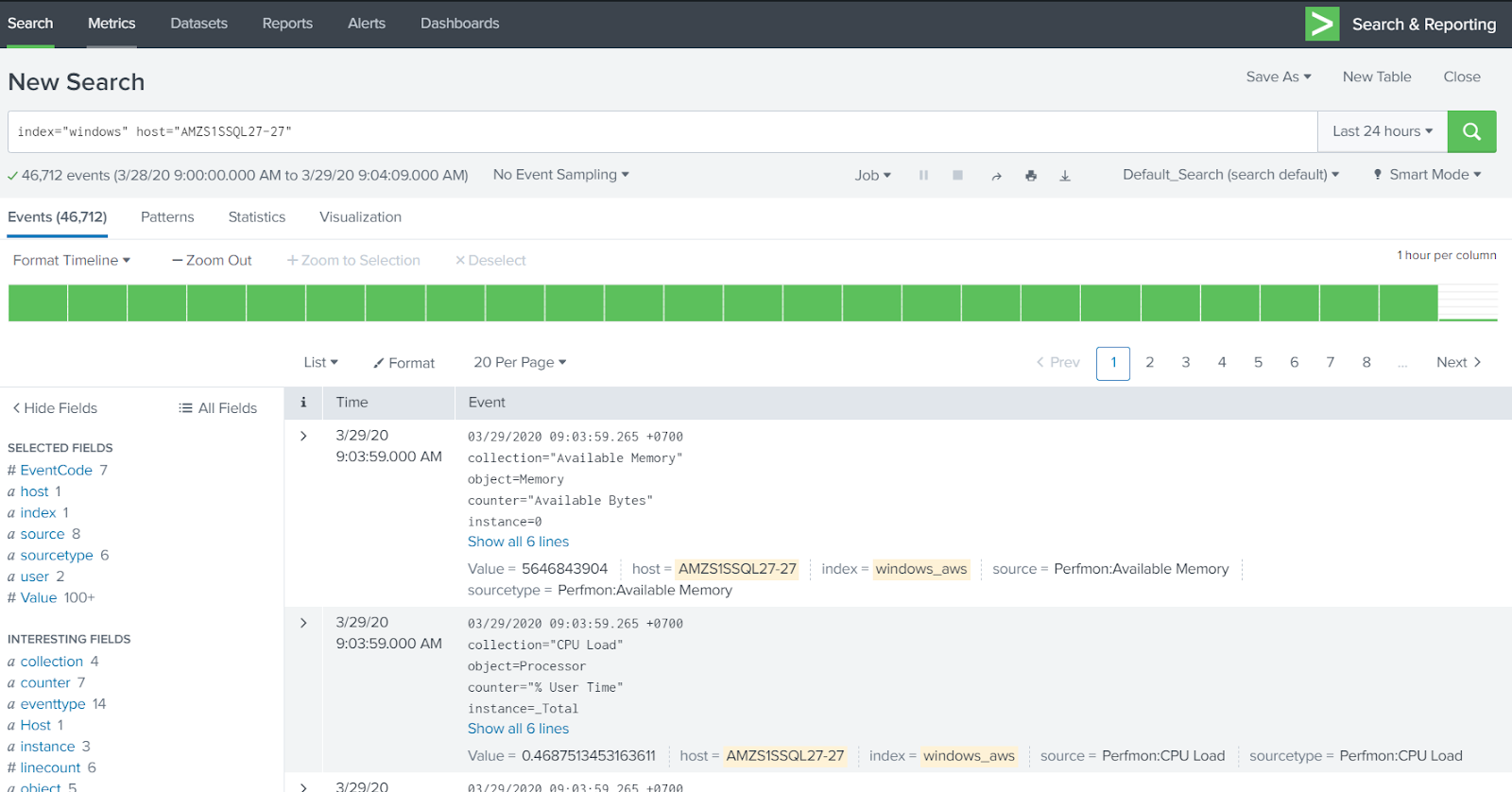This screenshot has width=1512, height=792.
Task: Open the List display dropdown
Action: [321, 363]
